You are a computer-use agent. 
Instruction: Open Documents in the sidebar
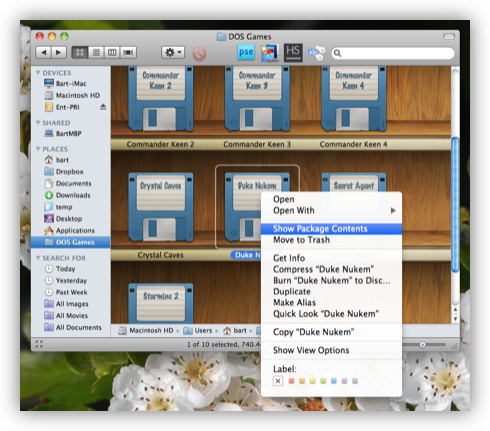73,183
